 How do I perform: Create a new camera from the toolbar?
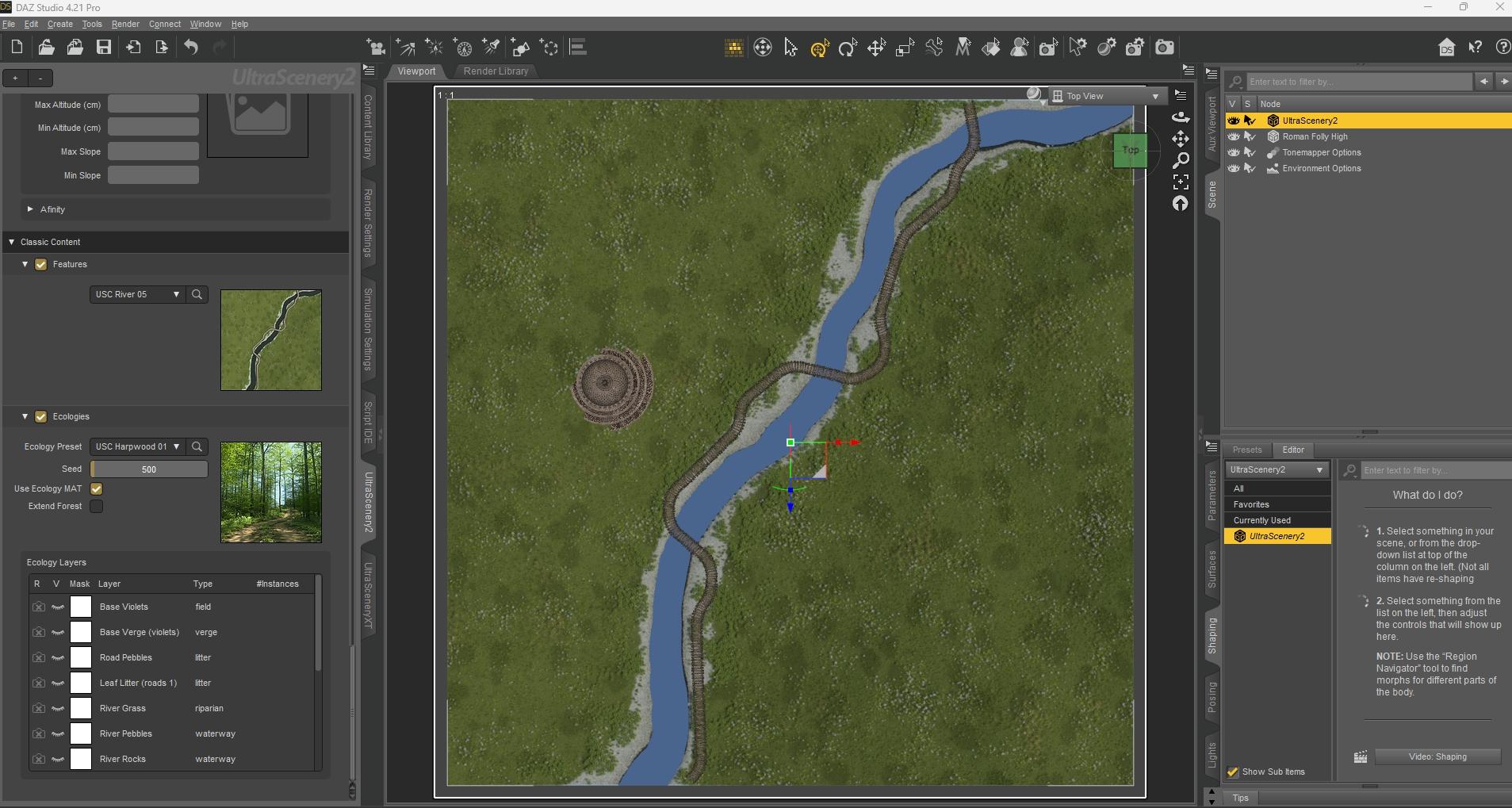[x=376, y=48]
